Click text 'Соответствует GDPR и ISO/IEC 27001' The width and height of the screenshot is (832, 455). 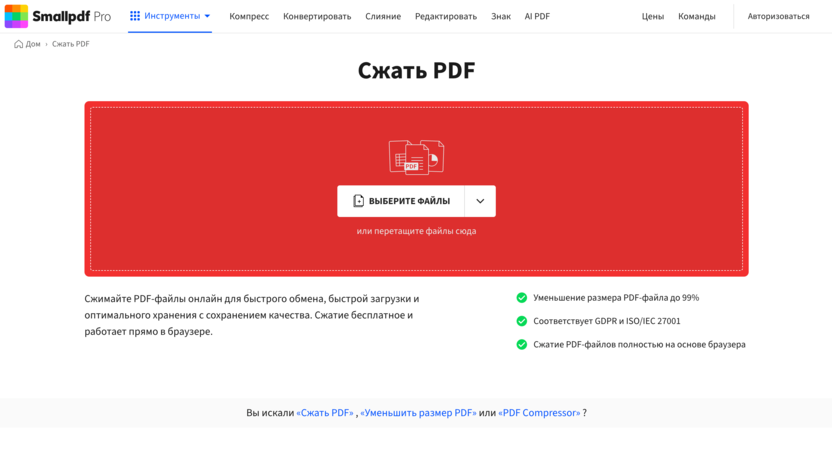[606, 321]
